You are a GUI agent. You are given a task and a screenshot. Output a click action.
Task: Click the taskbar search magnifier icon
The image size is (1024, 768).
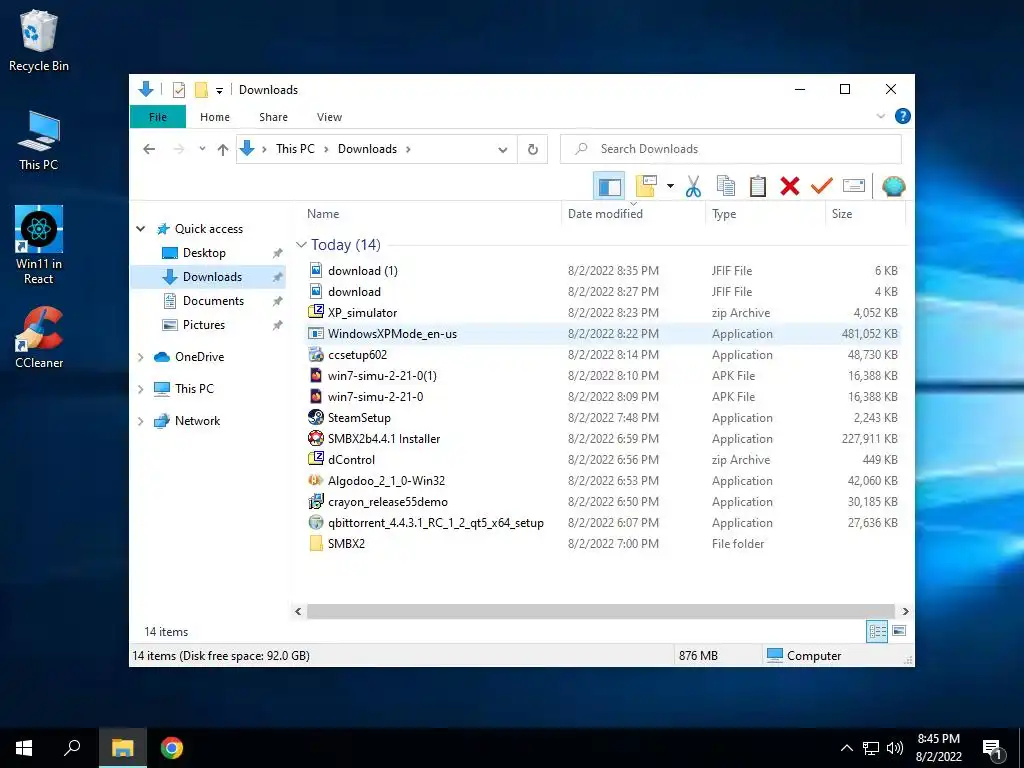(72, 748)
